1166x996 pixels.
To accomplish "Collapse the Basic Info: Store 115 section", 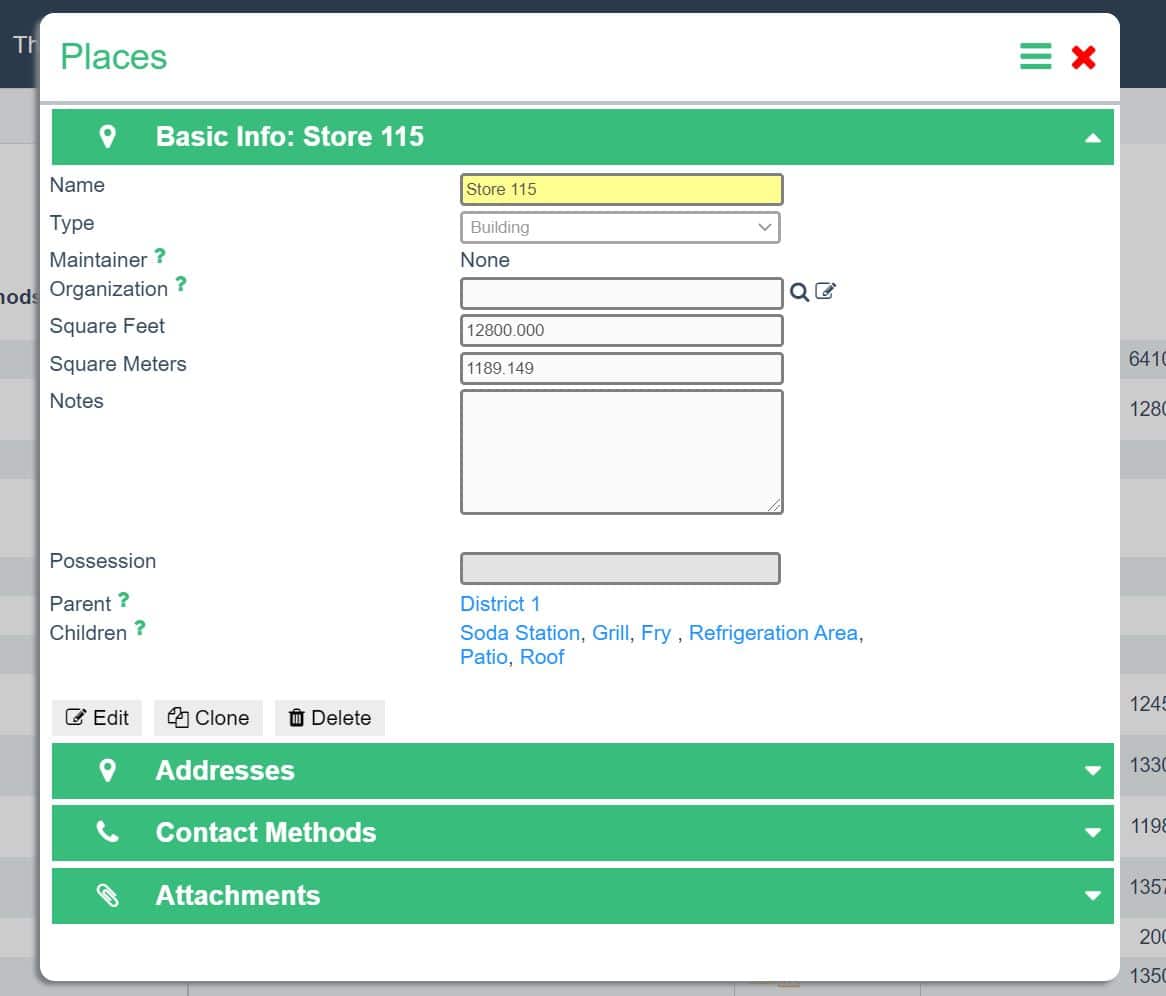I will pos(1092,138).
